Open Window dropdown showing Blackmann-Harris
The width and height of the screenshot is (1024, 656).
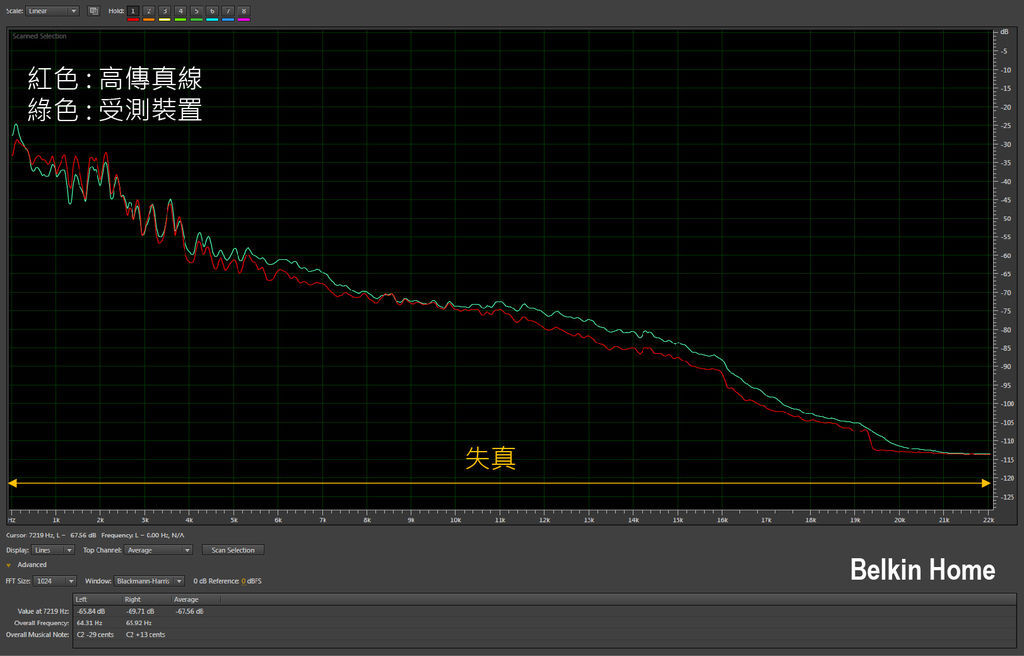(x=149, y=581)
